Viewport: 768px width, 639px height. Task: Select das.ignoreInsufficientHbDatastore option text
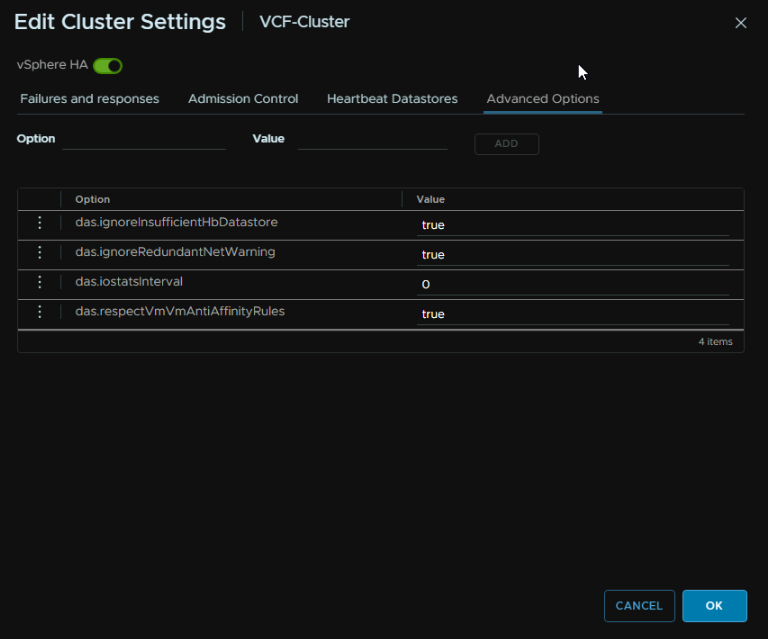click(176, 222)
